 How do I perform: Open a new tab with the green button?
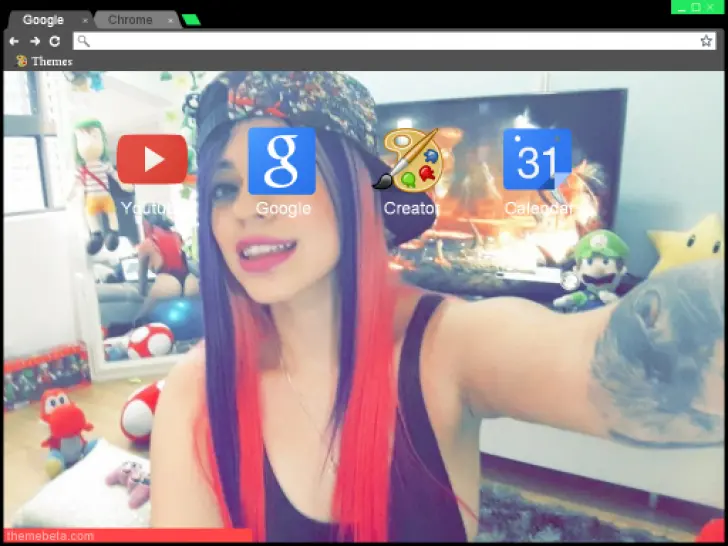[191, 20]
